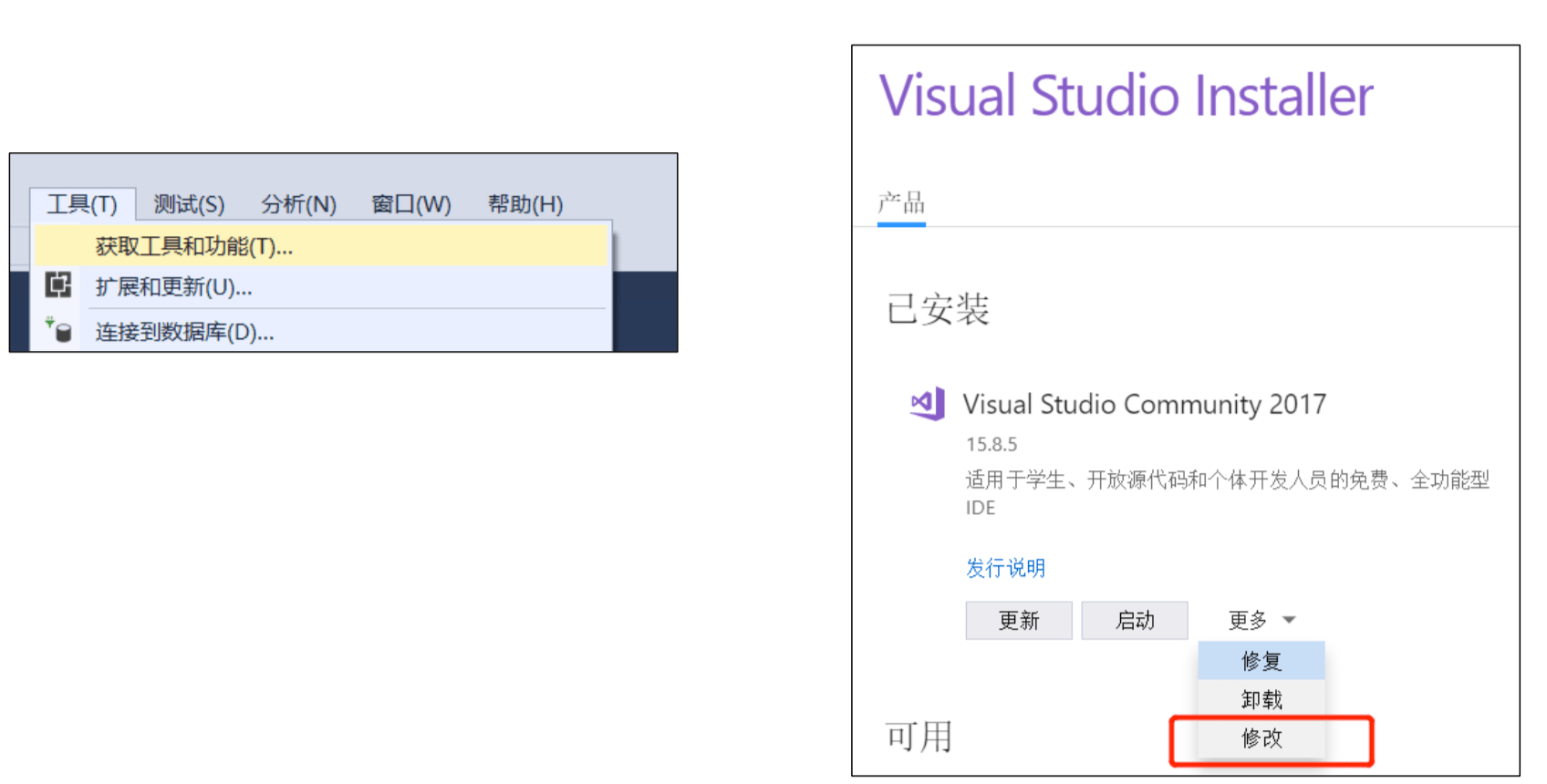The width and height of the screenshot is (1547, 784).
Task: Open the 测试(S) menu
Action: [x=189, y=204]
